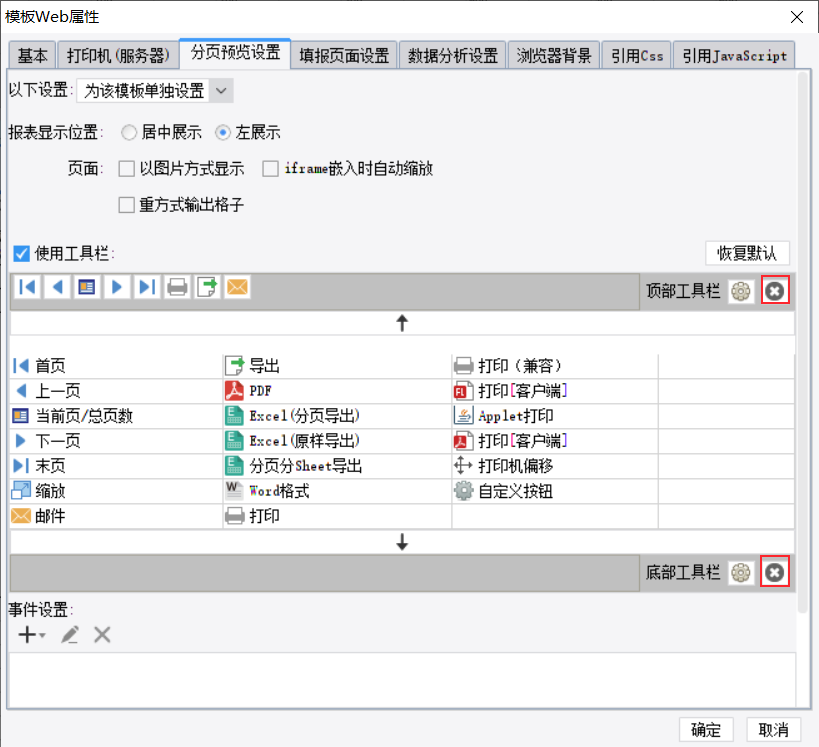This screenshot has width=819, height=747.
Task: Move selected item down to bottom toolbar
Action: (x=402, y=542)
